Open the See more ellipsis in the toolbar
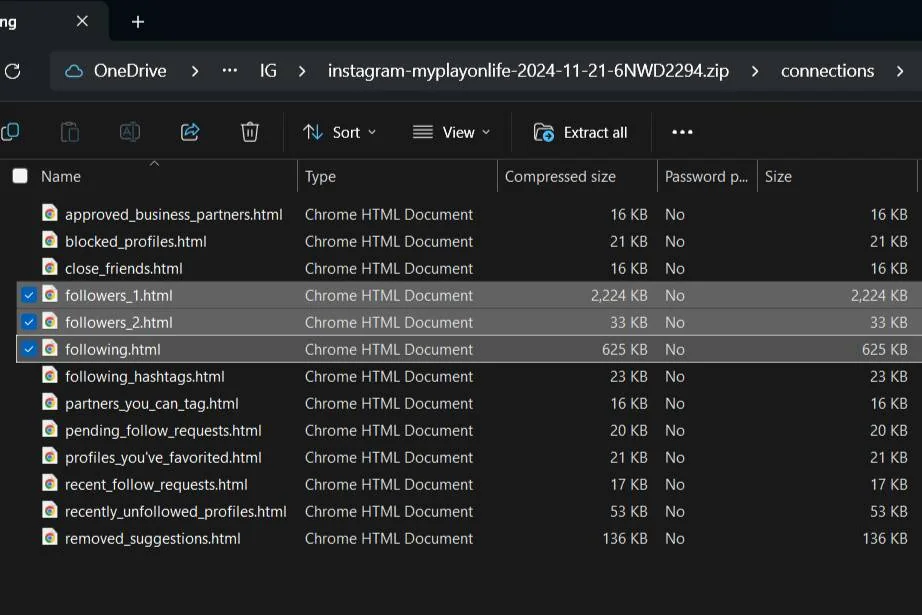This screenshot has height=615, width=922. (682, 131)
